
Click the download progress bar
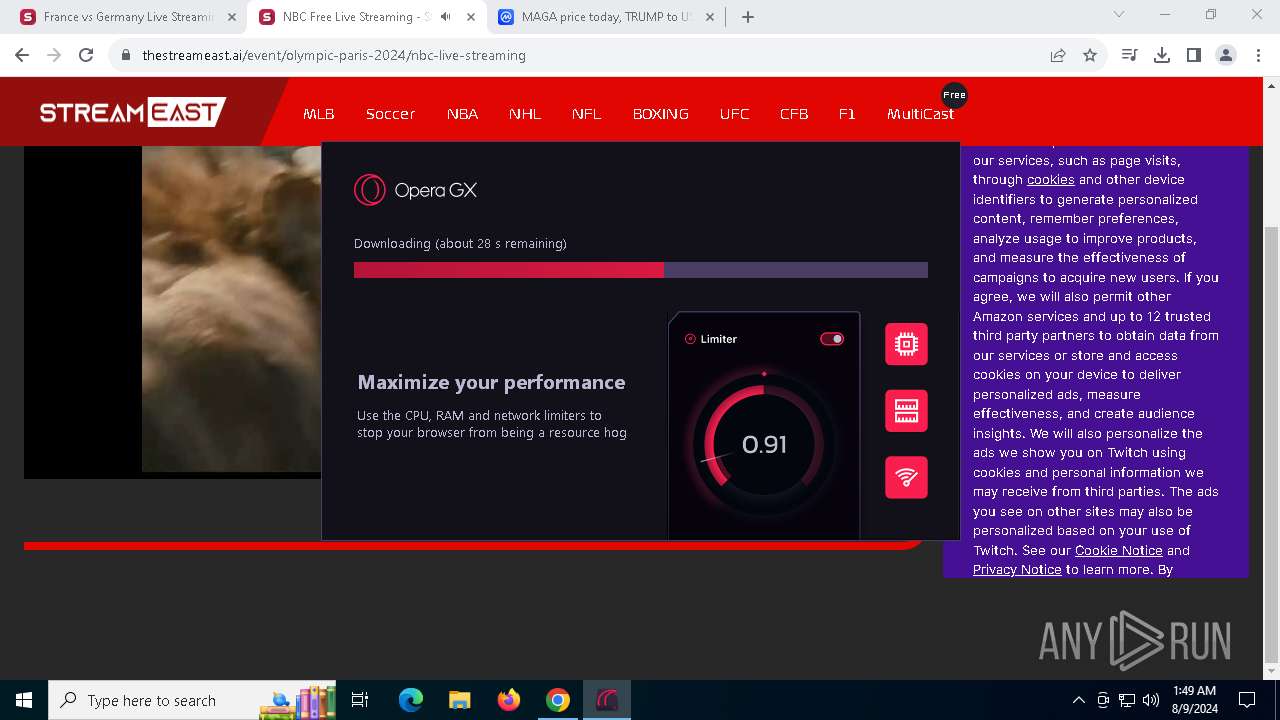(641, 270)
